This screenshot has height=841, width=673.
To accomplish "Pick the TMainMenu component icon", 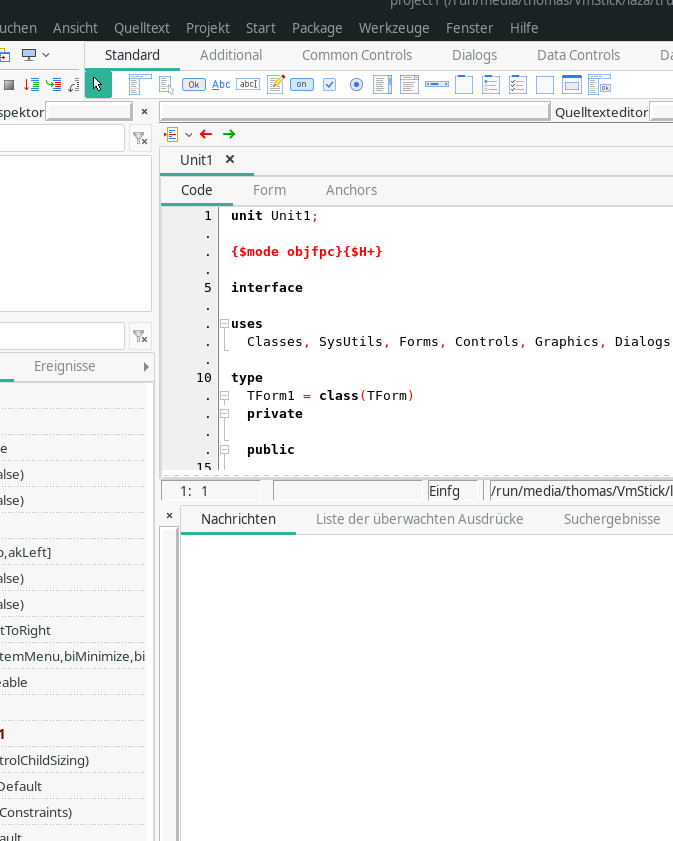I will coord(140,85).
